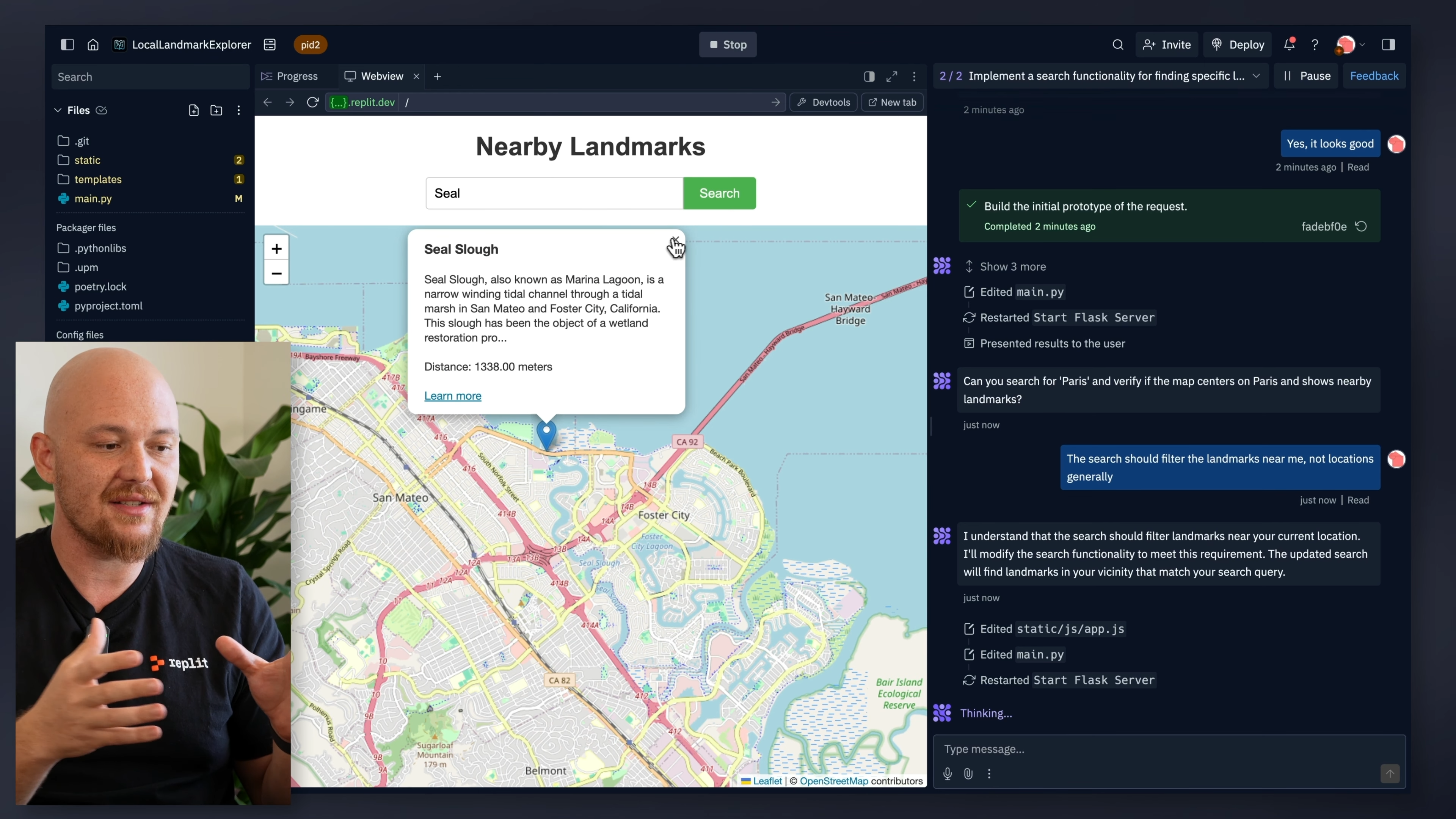Click the new folder icon in Files
This screenshot has width=1456, height=819.
(216, 110)
